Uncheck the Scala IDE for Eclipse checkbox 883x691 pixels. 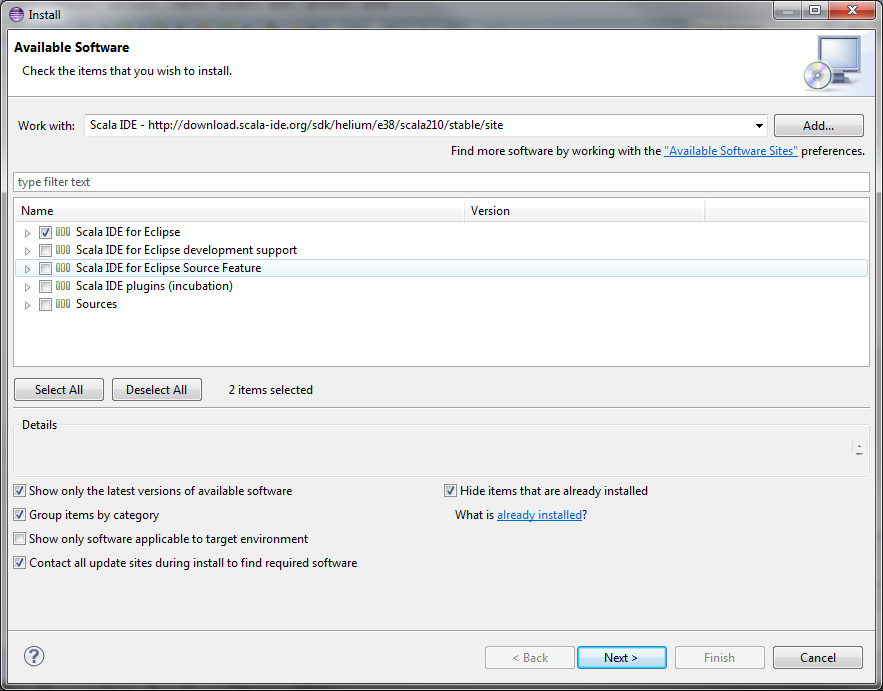click(46, 232)
